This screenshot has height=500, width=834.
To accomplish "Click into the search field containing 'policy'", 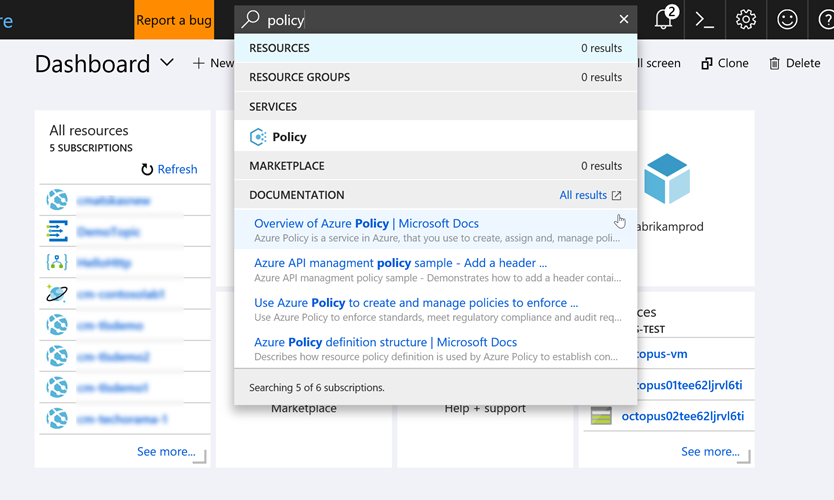I will click(x=436, y=20).
